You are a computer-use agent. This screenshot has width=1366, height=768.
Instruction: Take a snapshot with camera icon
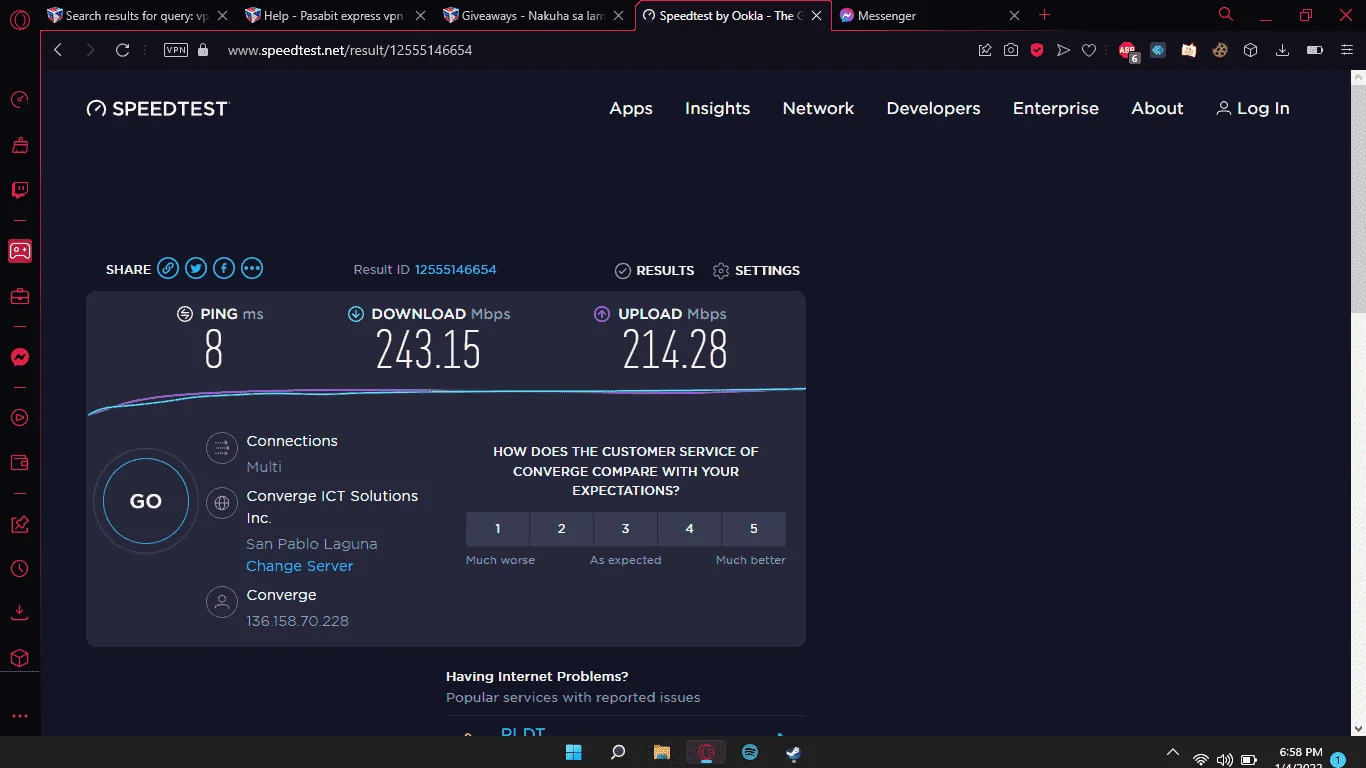click(1011, 50)
